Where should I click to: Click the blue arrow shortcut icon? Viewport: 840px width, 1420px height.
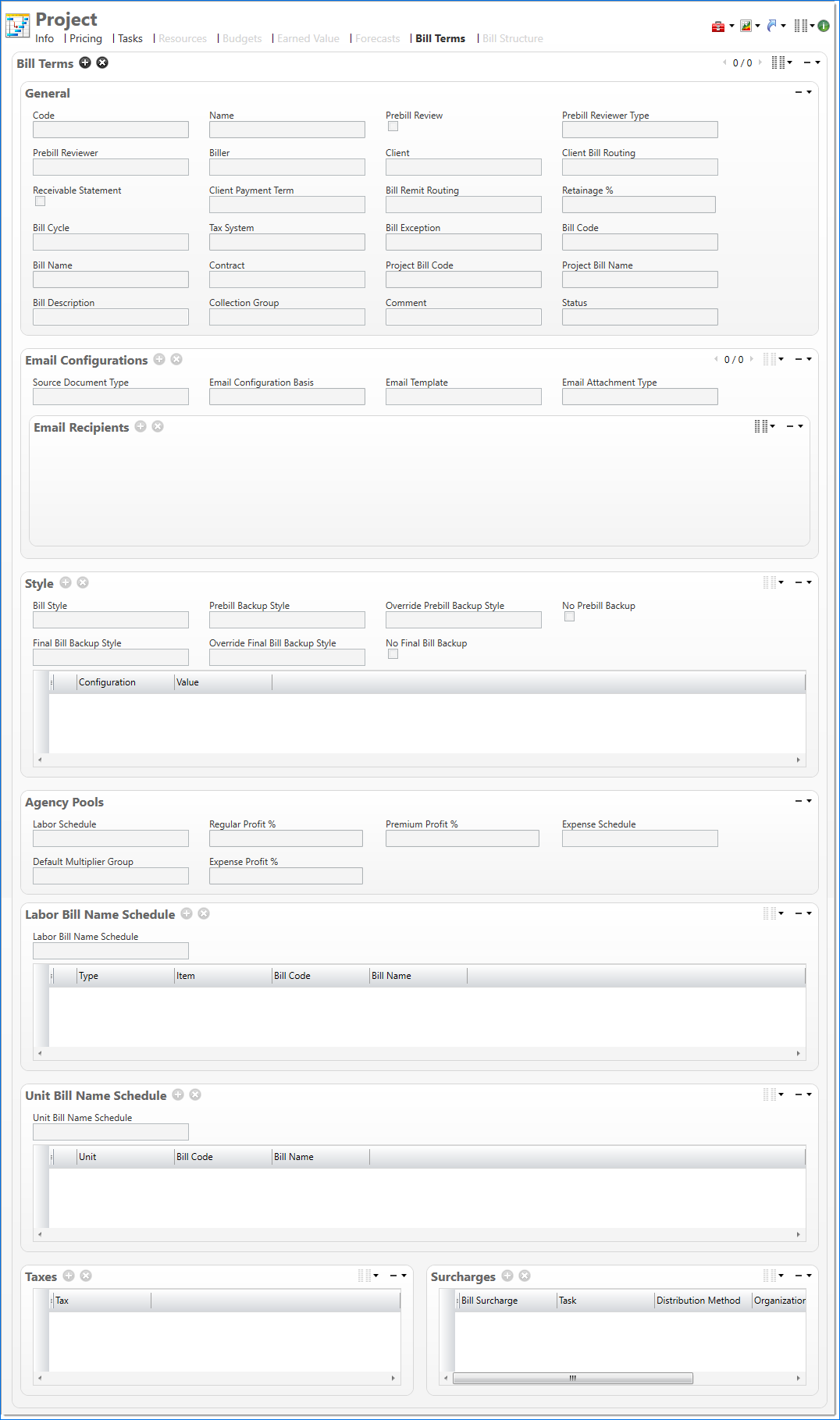[x=772, y=27]
